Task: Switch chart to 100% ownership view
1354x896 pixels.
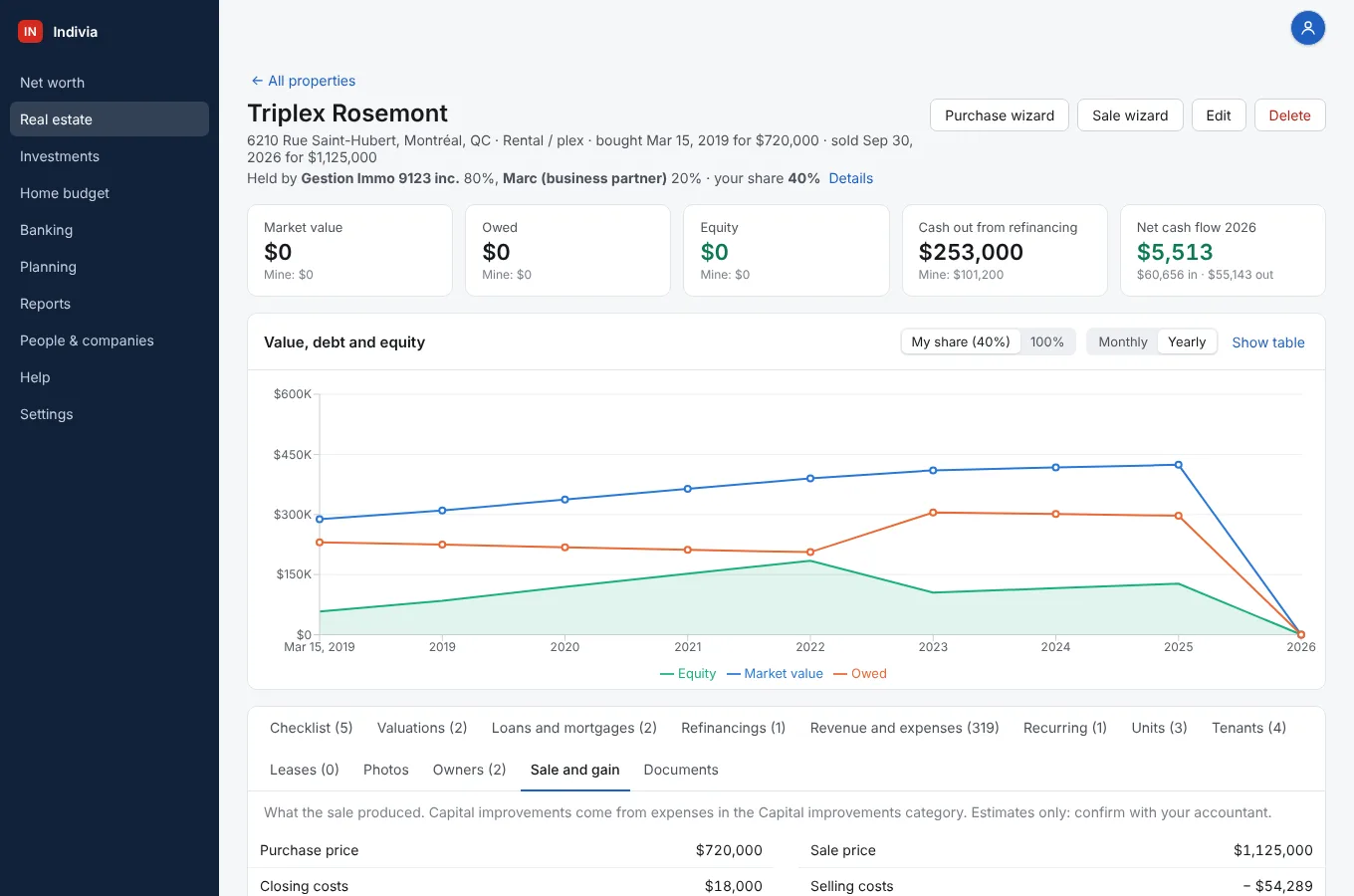Action: tap(1047, 342)
